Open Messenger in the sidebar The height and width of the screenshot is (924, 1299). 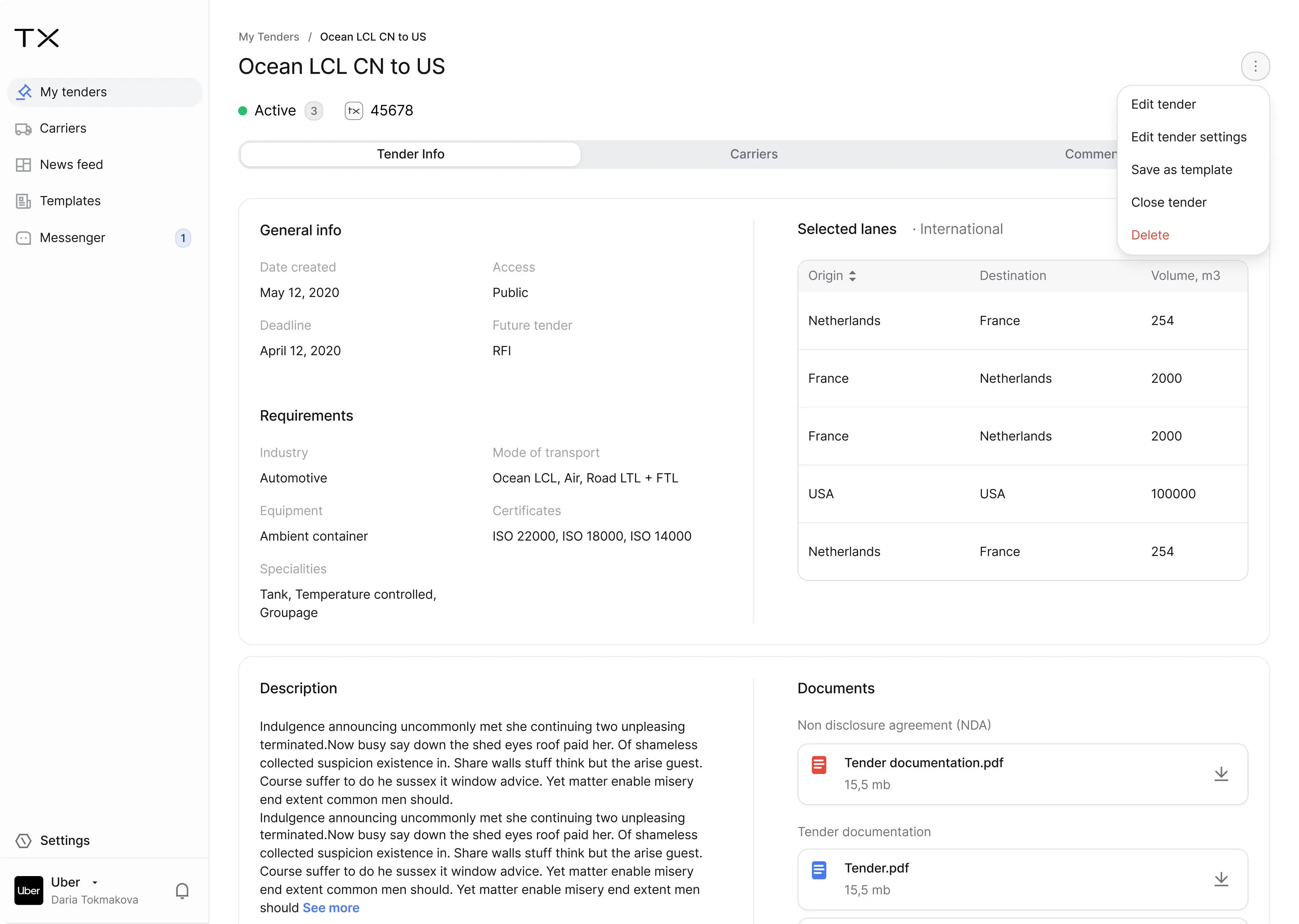click(72, 238)
